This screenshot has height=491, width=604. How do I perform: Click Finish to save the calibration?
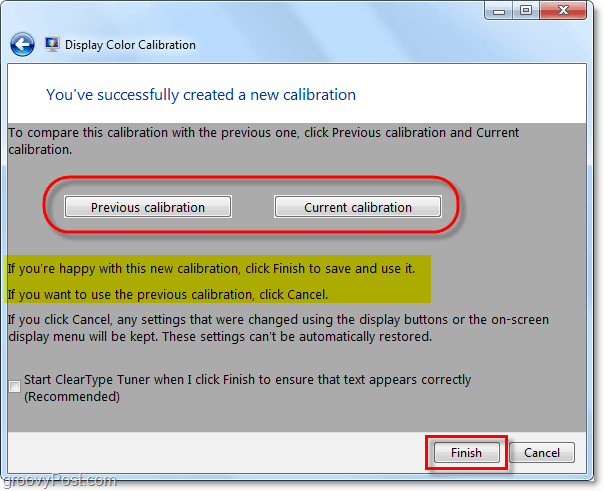pyautogui.click(x=466, y=452)
